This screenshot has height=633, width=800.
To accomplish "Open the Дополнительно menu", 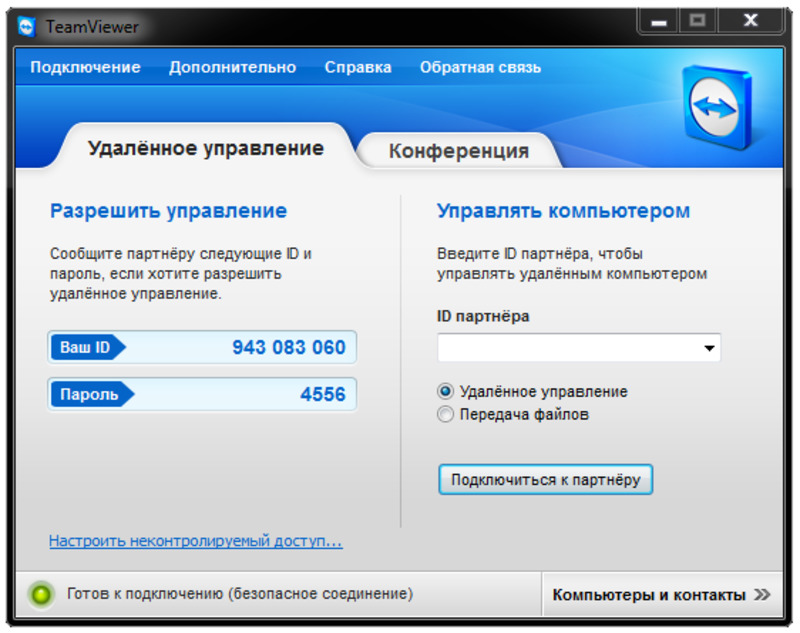I will click(233, 67).
